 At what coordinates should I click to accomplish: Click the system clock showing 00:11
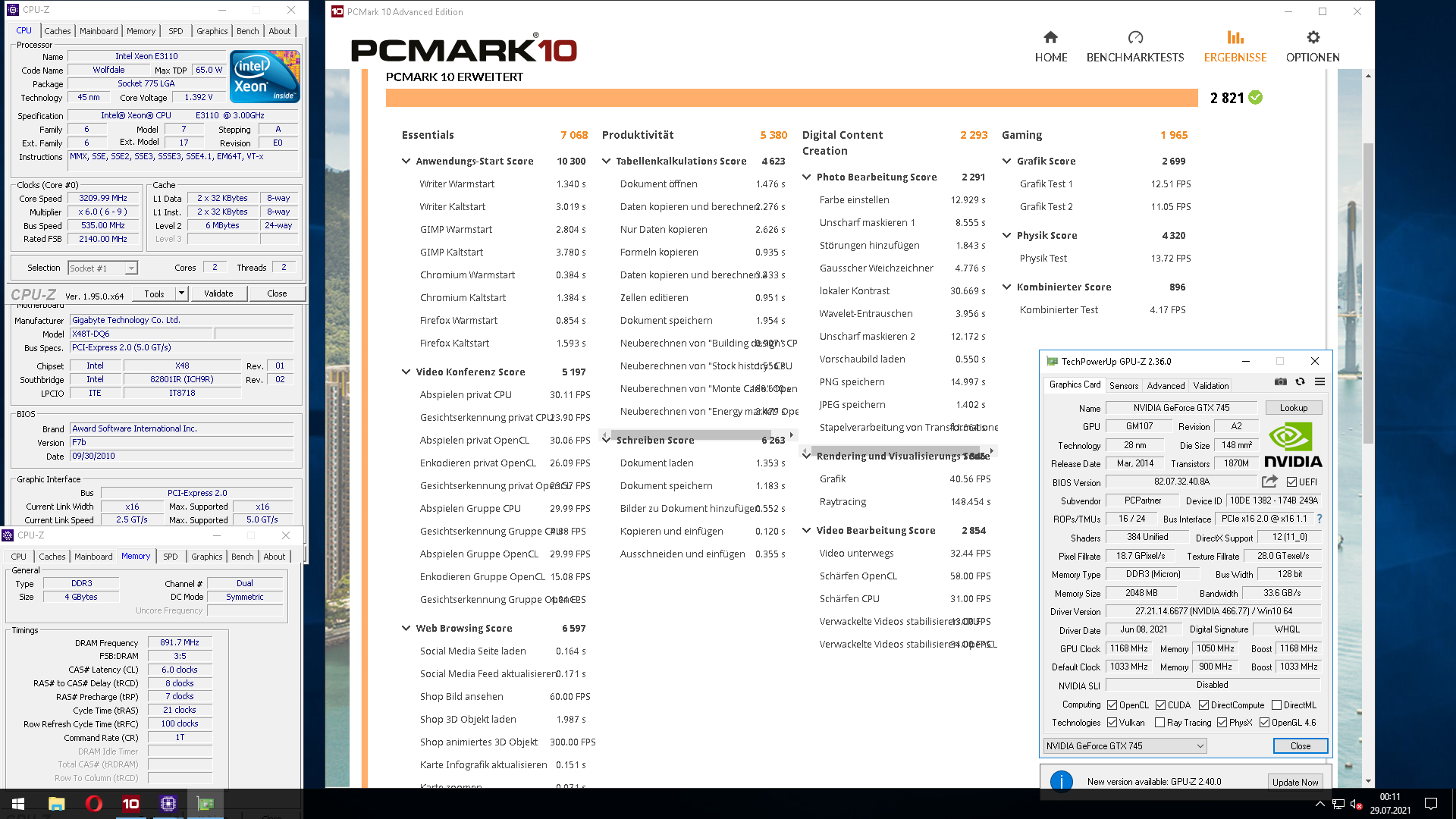(1389, 797)
